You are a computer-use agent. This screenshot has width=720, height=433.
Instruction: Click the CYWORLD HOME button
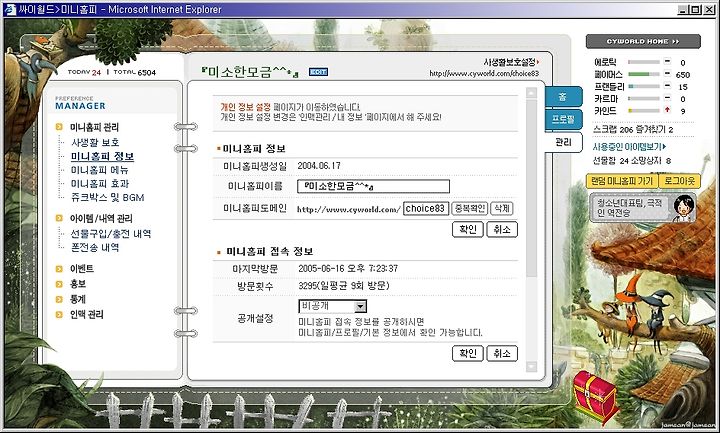coord(643,41)
